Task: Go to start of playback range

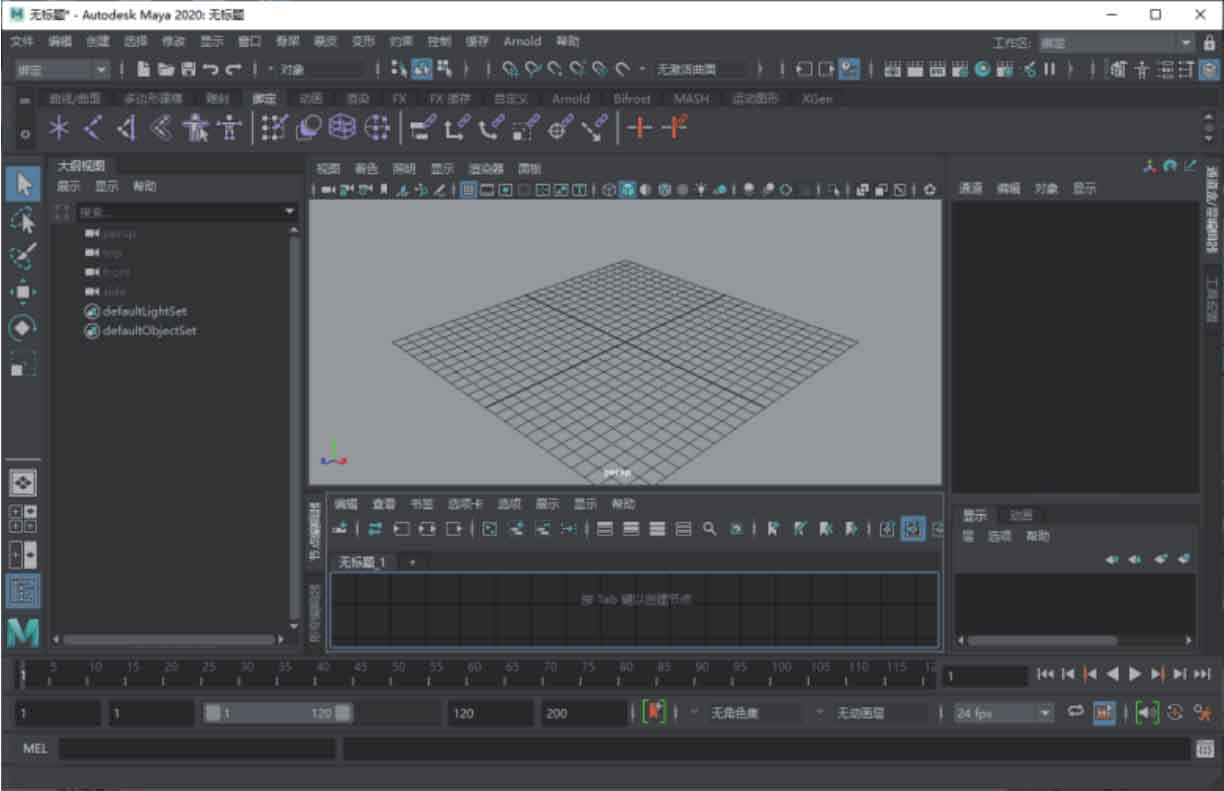Action: point(1045,674)
